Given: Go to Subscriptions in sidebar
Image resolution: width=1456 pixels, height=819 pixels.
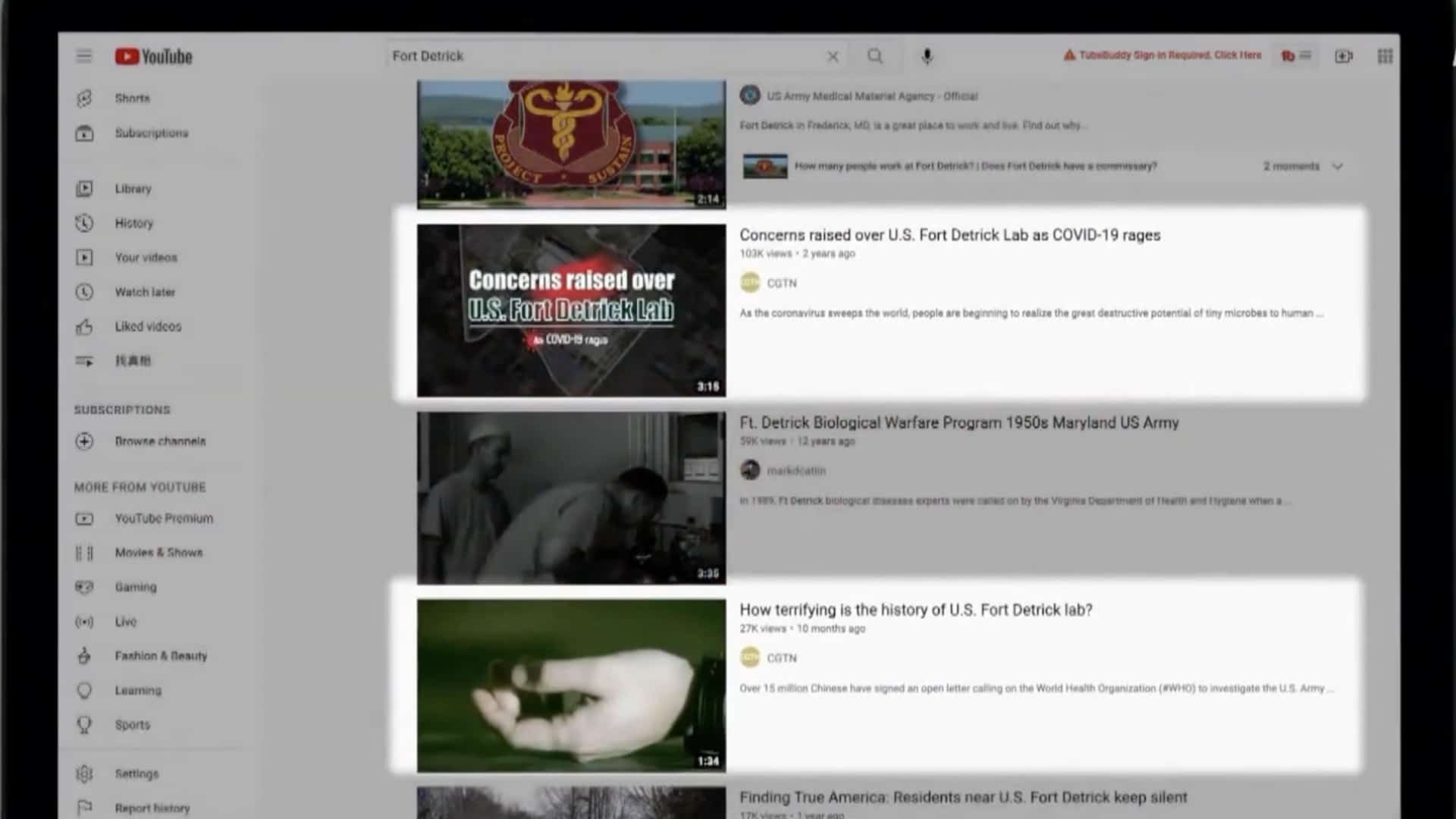Looking at the screenshot, I should pos(152,133).
